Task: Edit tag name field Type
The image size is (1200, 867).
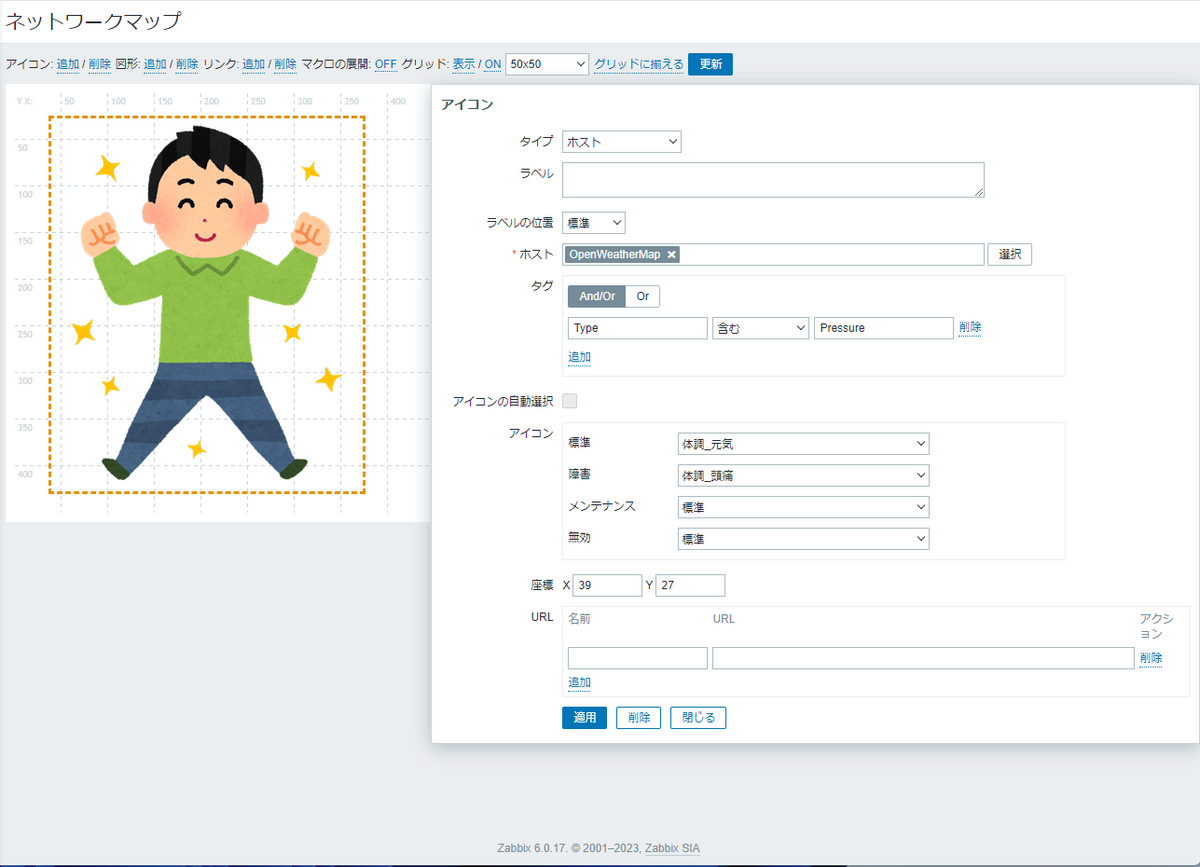Action: pyautogui.click(x=637, y=328)
